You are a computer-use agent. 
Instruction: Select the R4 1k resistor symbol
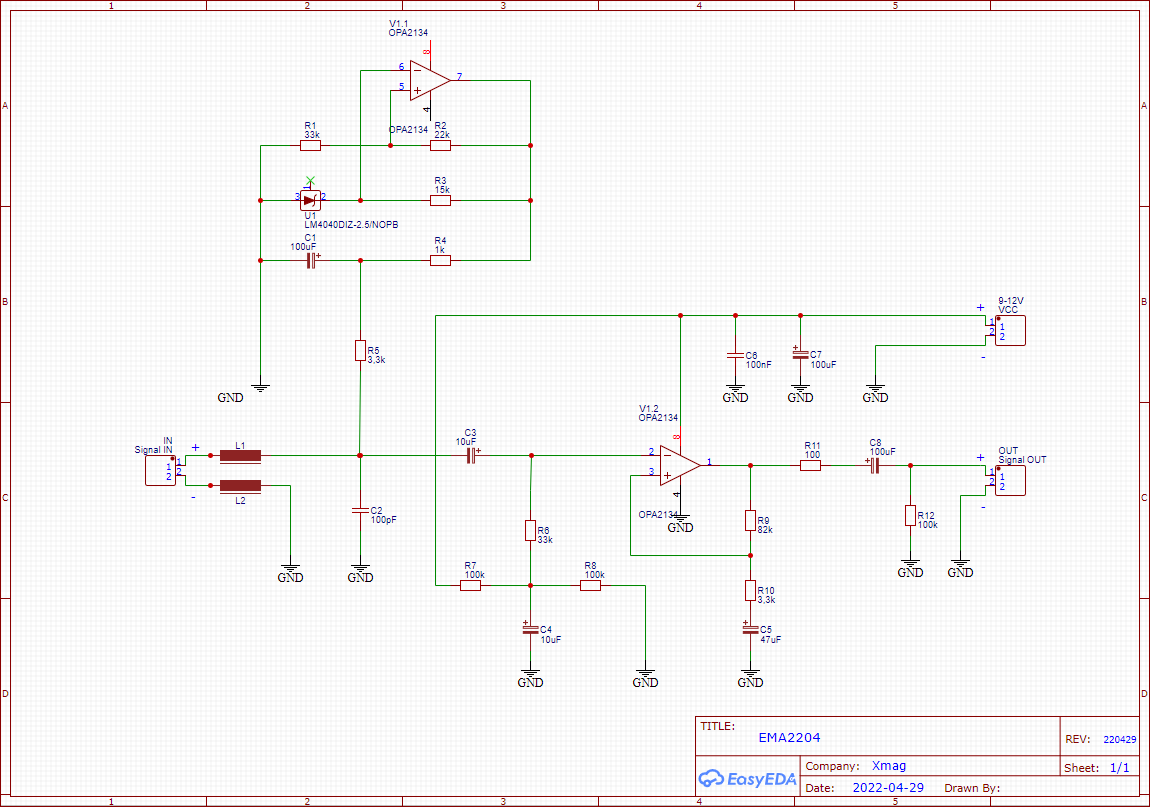tap(440, 260)
